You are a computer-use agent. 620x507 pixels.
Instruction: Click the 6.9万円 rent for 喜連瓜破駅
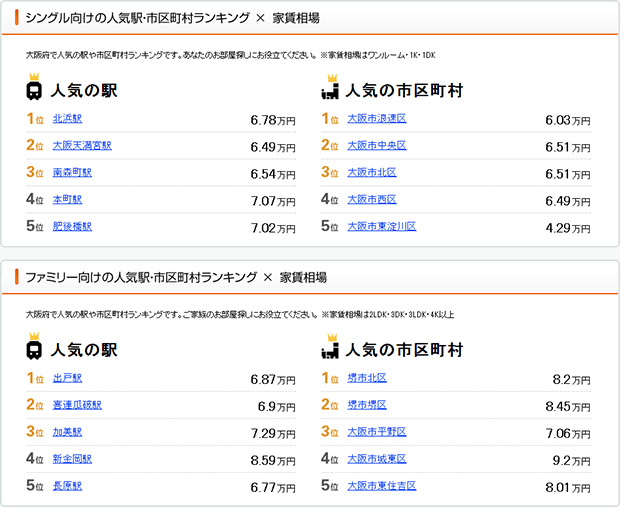tap(277, 407)
